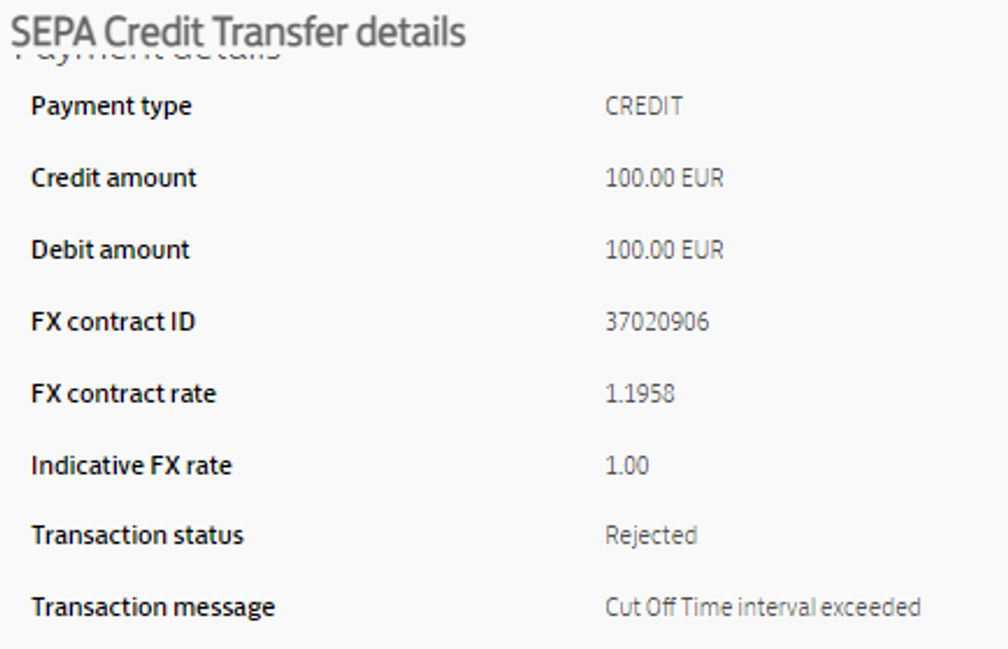Viewport: 1008px width, 649px height.
Task: Select the FX contract rate label
Action: point(124,394)
